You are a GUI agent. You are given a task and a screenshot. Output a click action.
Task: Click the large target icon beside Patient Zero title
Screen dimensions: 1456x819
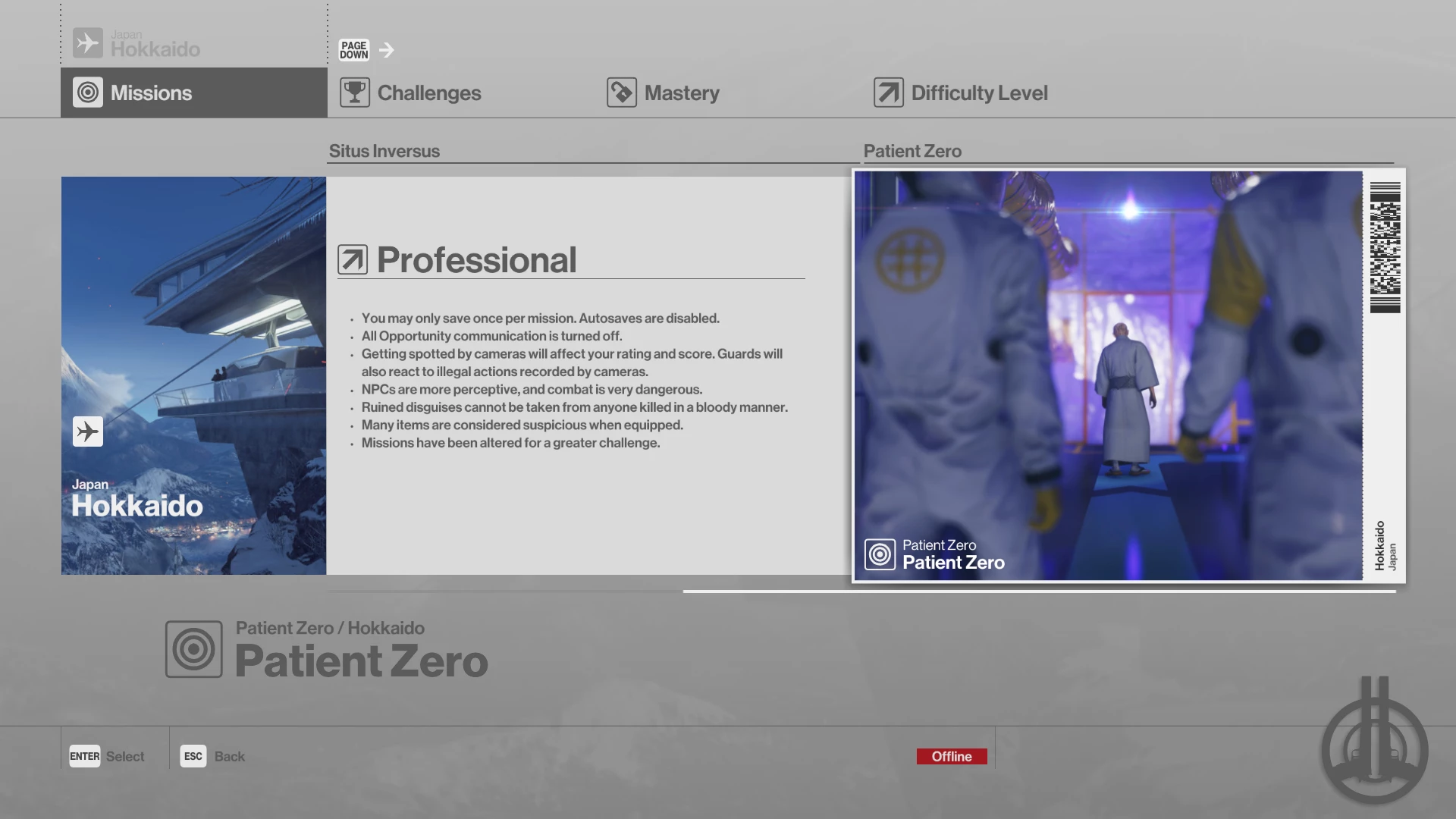[194, 649]
